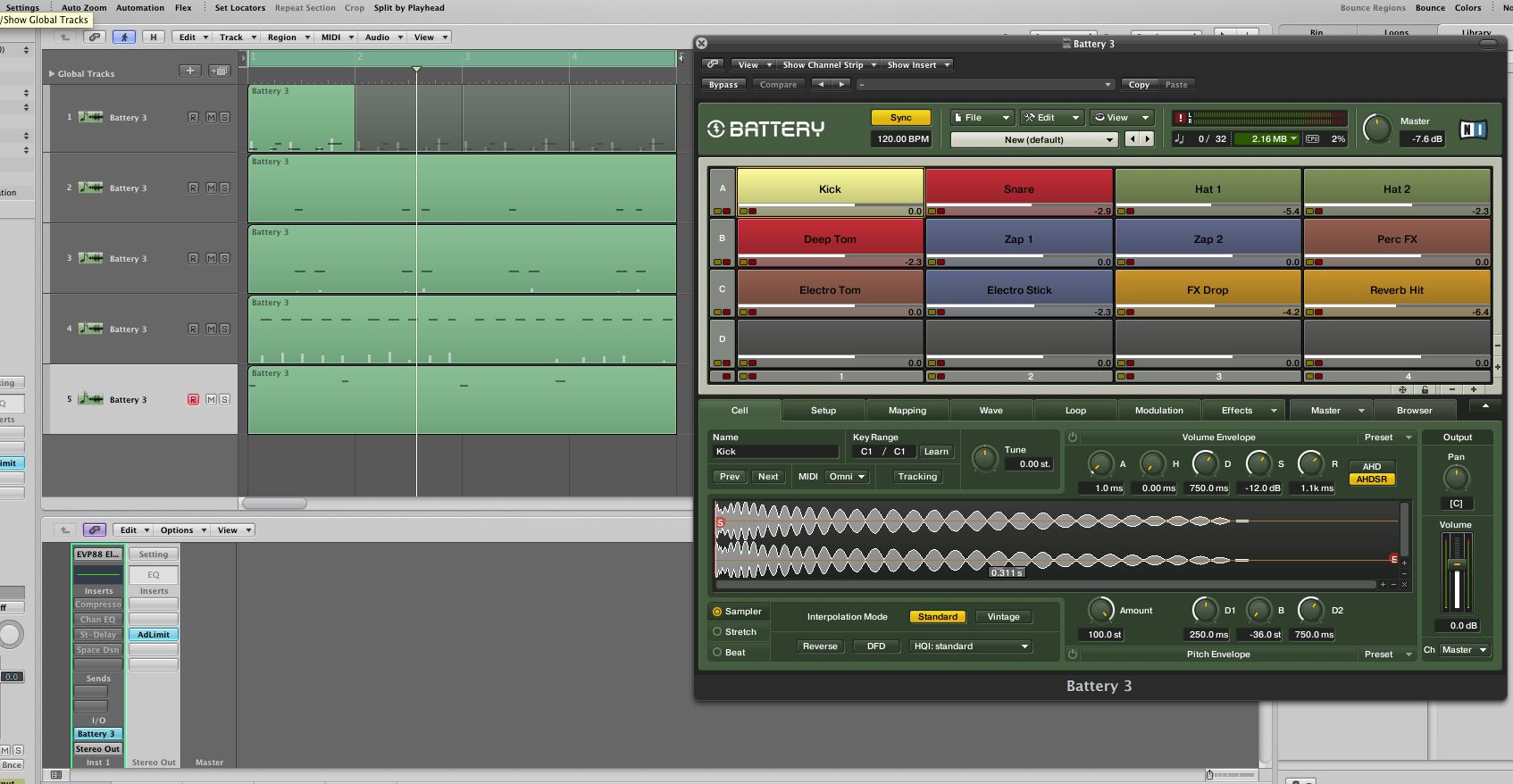This screenshot has height=784, width=1513.
Task: Switch to the Mapping tab
Action: click(907, 411)
